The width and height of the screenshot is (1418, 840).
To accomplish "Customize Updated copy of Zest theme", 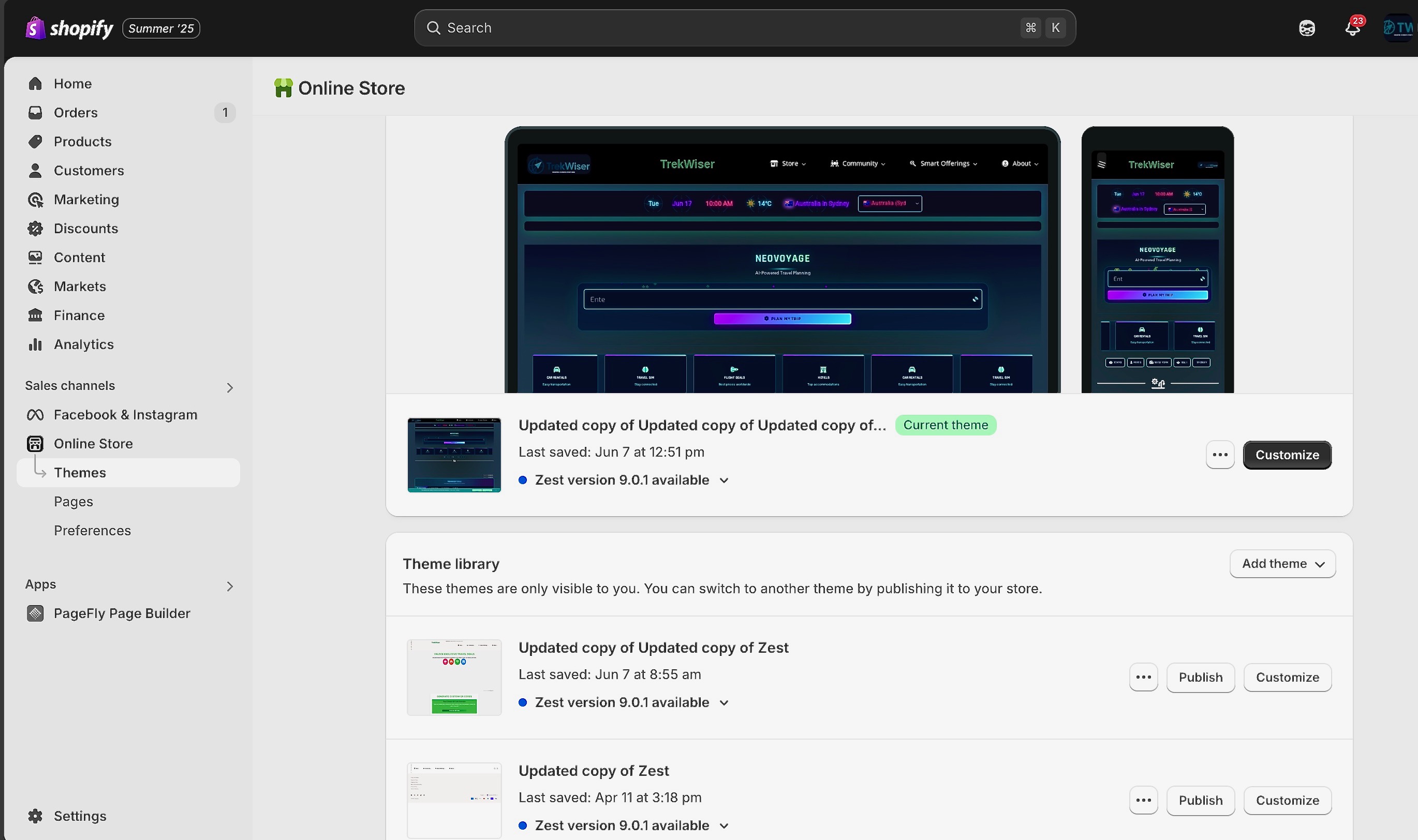I will coord(1287,800).
